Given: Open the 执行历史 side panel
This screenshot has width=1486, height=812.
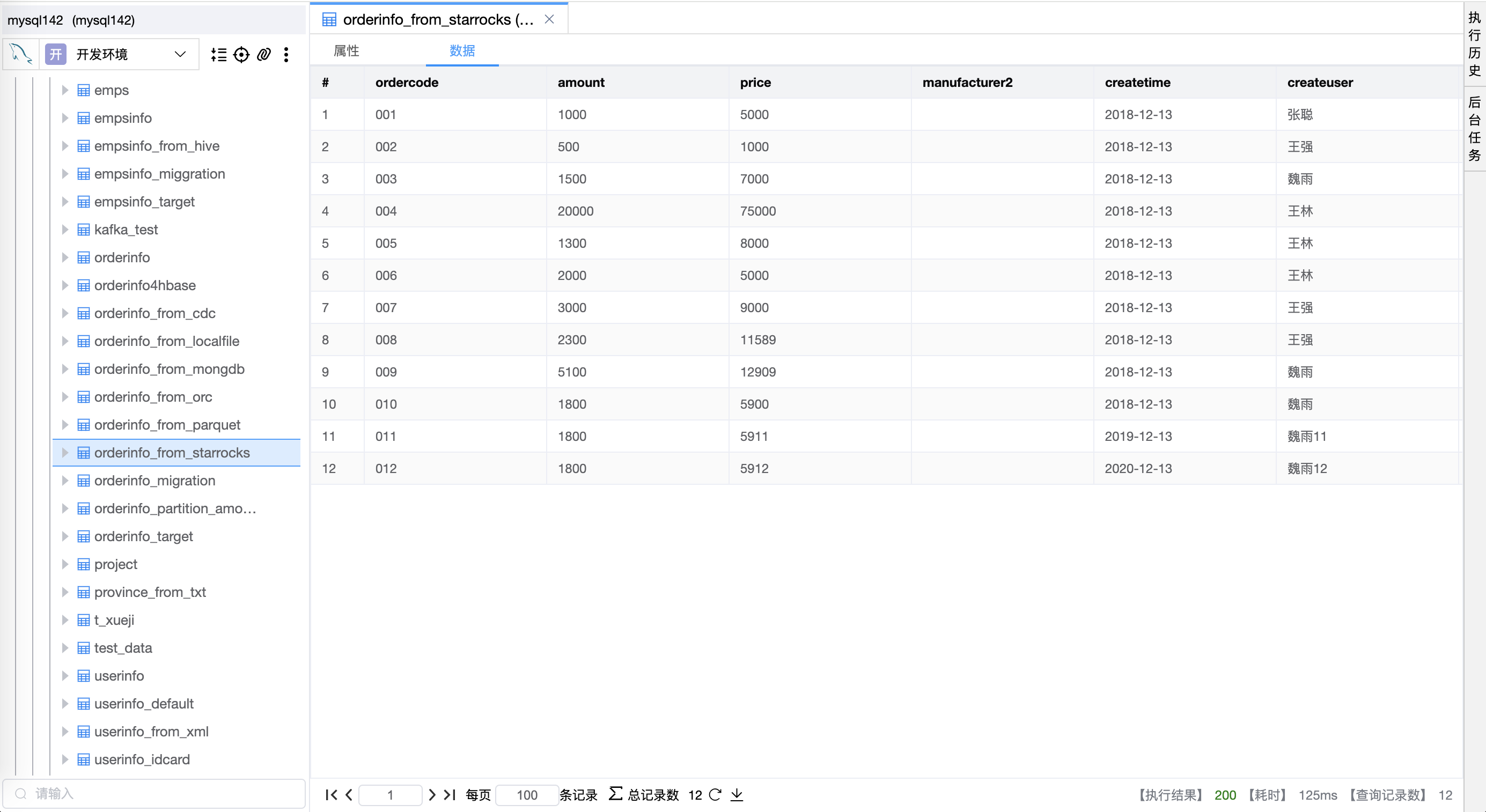Looking at the screenshot, I should [x=1474, y=44].
